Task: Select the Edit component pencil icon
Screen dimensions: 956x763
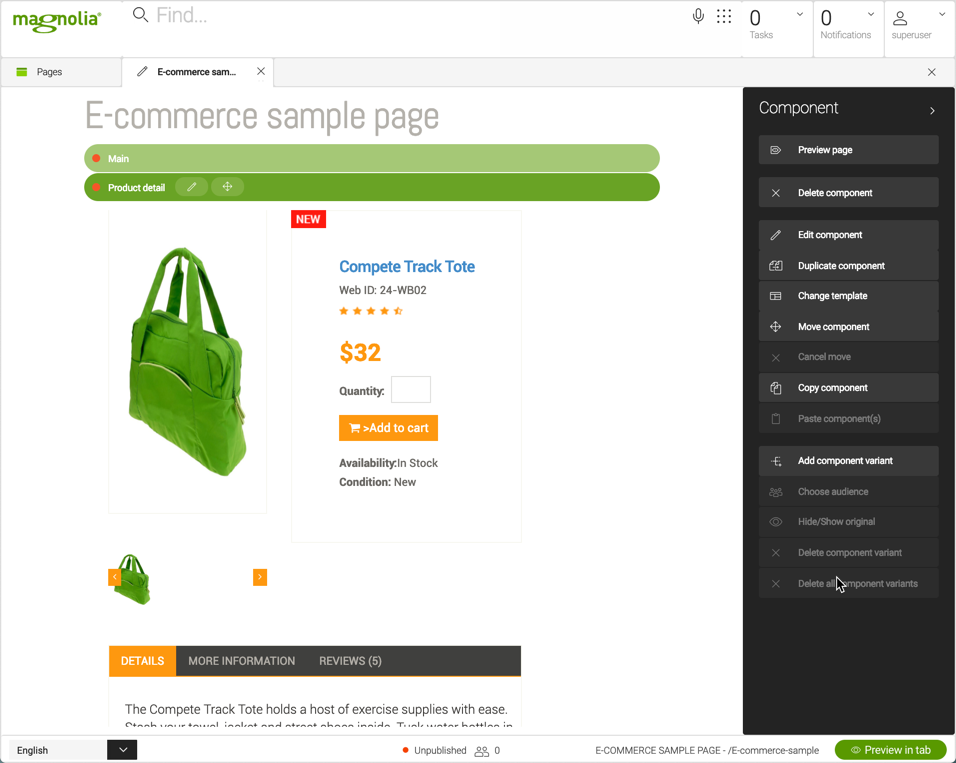Action: pyautogui.click(x=775, y=234)
